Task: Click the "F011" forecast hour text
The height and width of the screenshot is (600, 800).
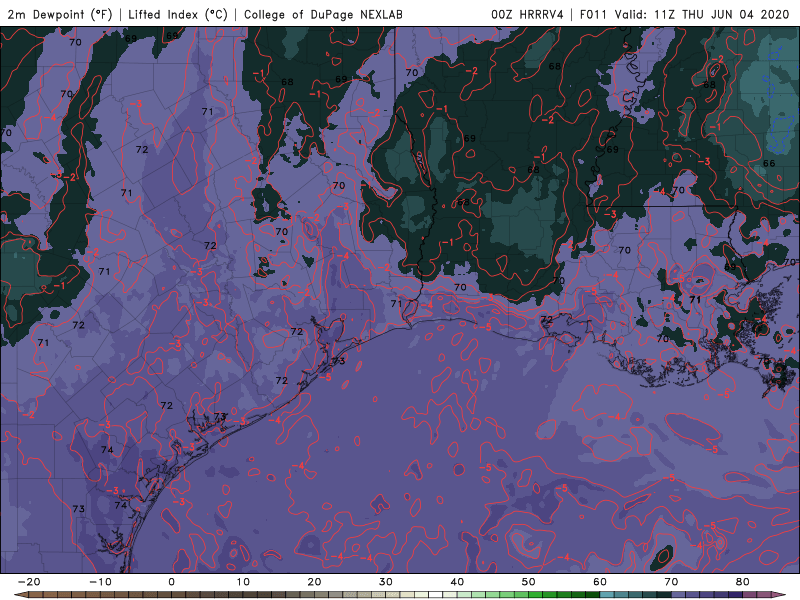Action: pos(593,14)
